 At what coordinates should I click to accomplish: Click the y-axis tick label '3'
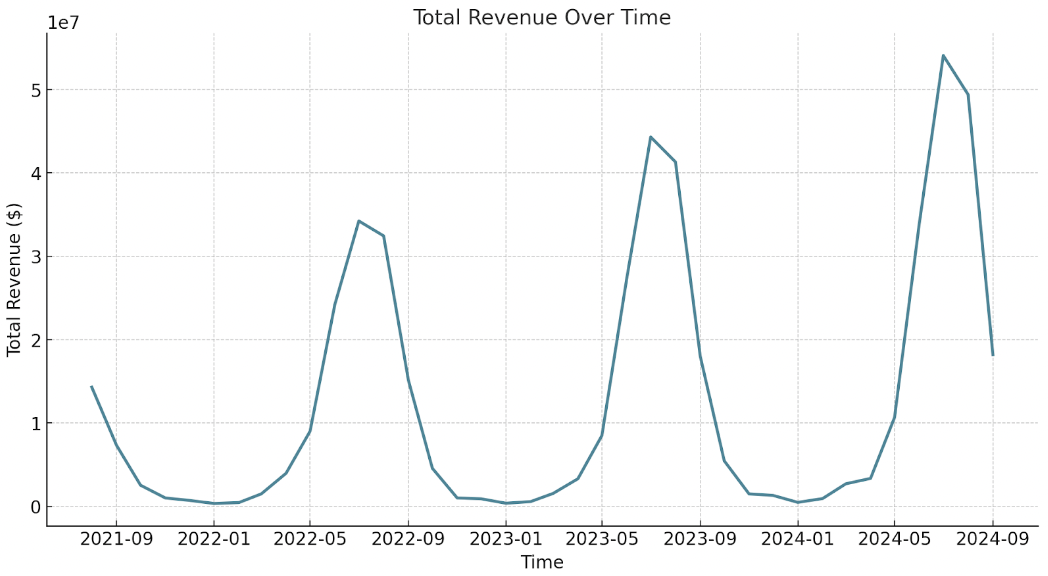[33, 257]
